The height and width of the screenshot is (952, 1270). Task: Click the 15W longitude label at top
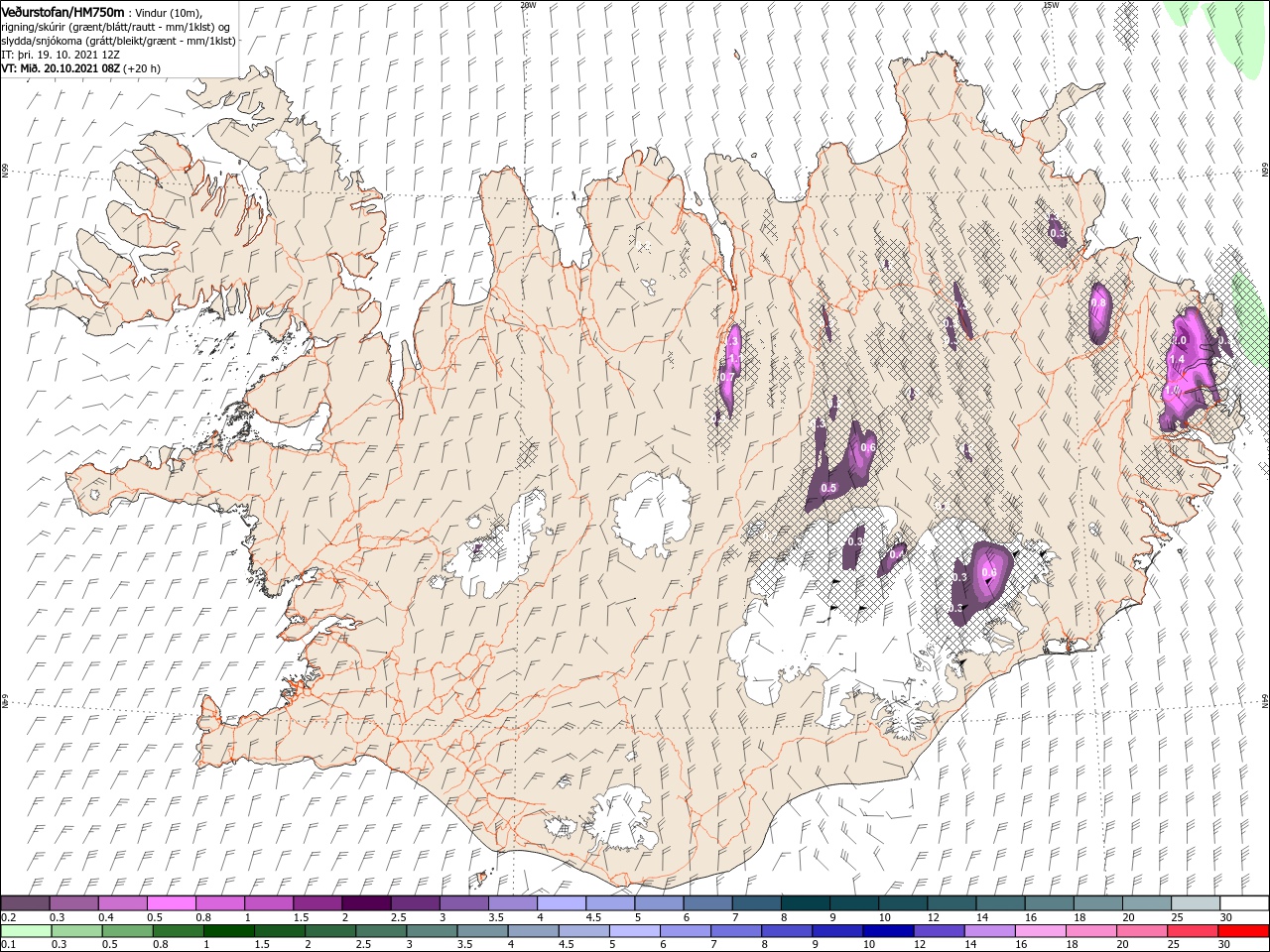[x=1051, y=5]
